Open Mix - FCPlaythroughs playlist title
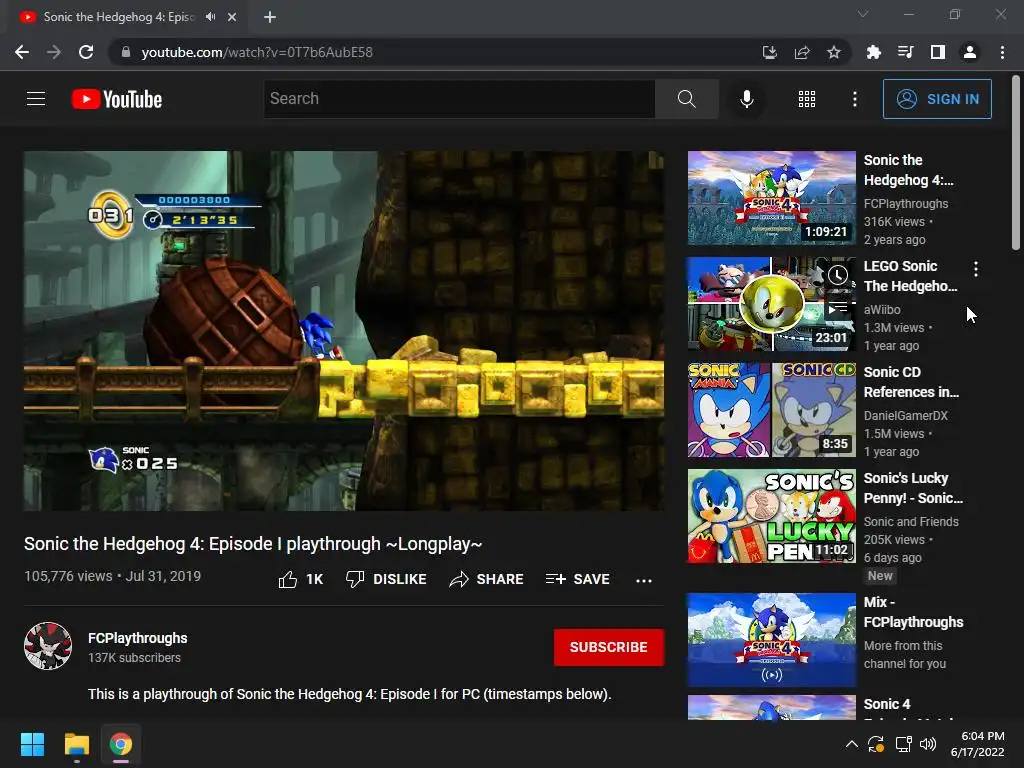The image size is (1024, 768). click(x=913, y=612)
